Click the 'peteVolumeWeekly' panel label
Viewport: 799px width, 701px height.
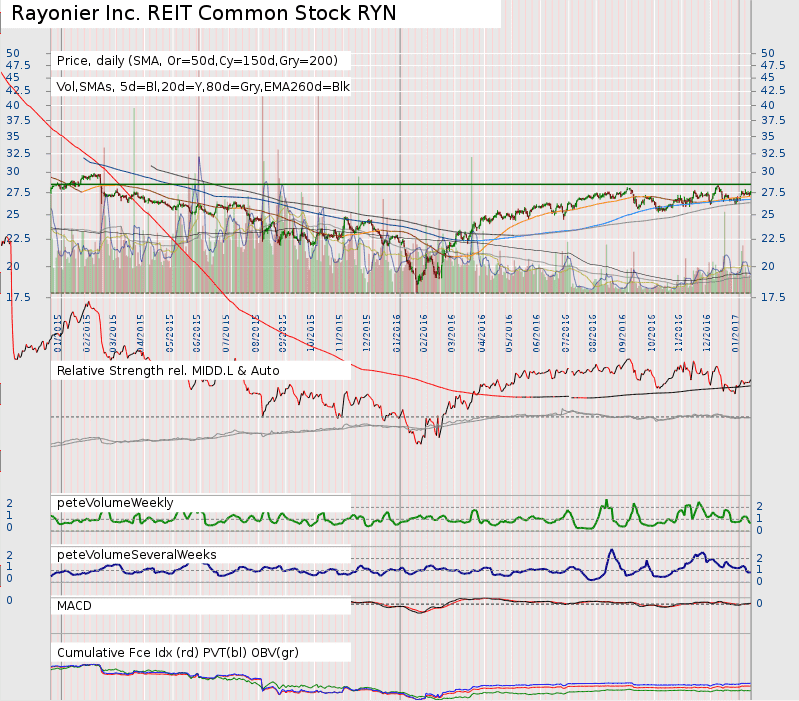(115, 503)
